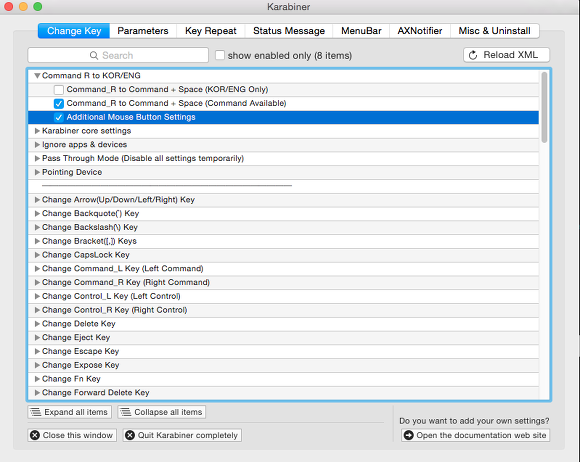Screen dimensions: 580x462
Task: Click the green zoom window button
Action: point(38,7)
